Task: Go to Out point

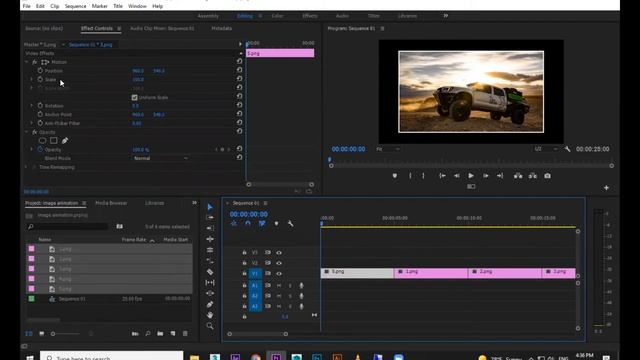Action: click(500, 176)
